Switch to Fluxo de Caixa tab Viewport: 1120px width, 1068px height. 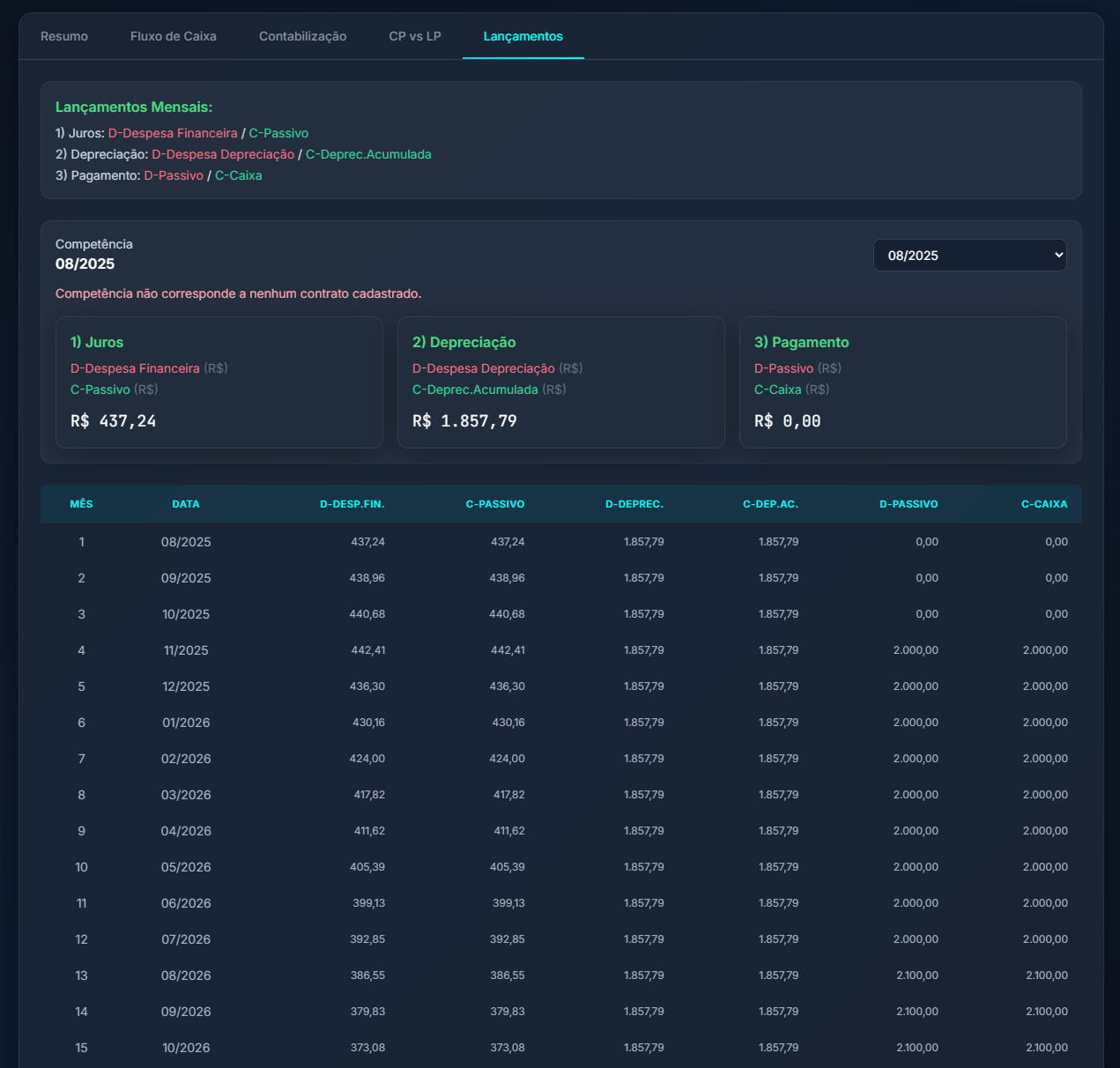(x=173, y=36)
